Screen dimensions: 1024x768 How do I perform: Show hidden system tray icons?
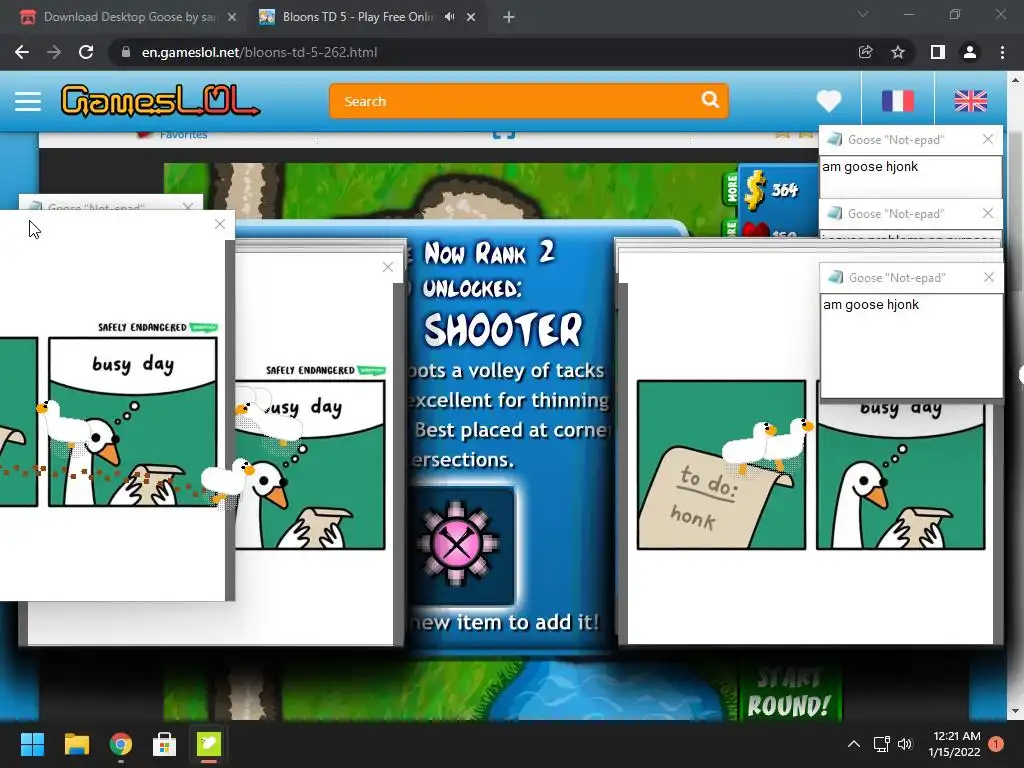point(854,744)
